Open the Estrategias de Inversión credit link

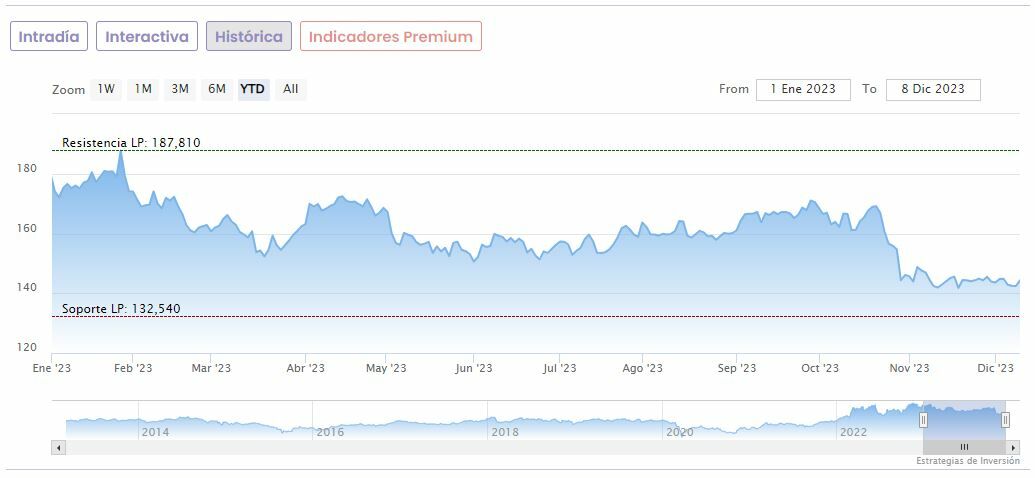[x=967, y=461]
